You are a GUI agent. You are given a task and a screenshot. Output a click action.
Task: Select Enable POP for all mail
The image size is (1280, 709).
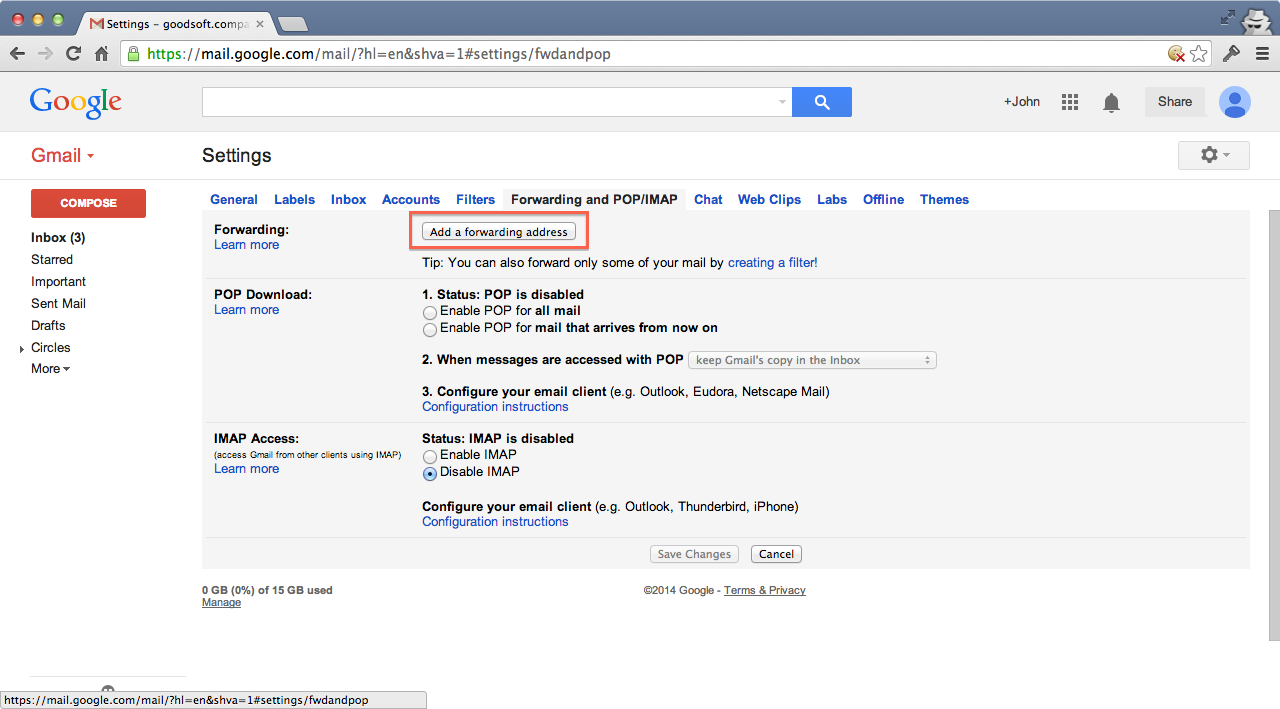430,312
